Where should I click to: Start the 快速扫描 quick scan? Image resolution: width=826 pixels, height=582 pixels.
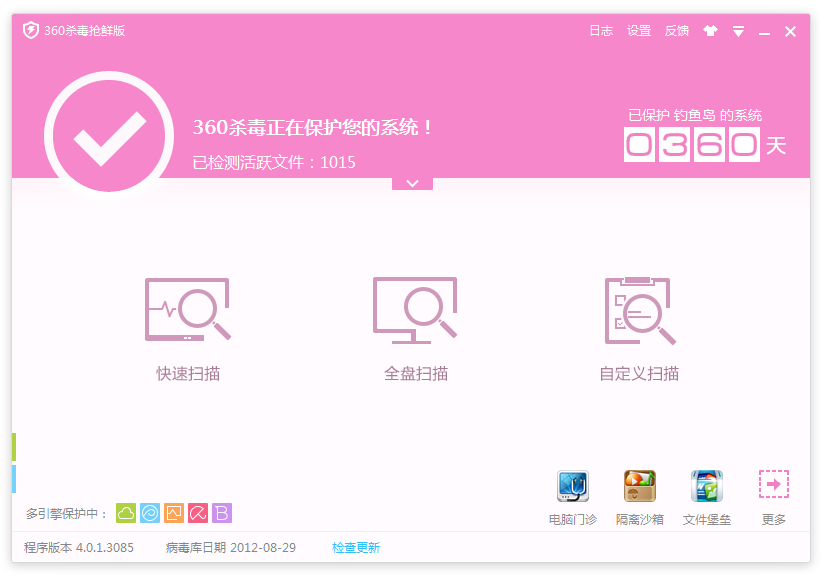coord(188,328)
